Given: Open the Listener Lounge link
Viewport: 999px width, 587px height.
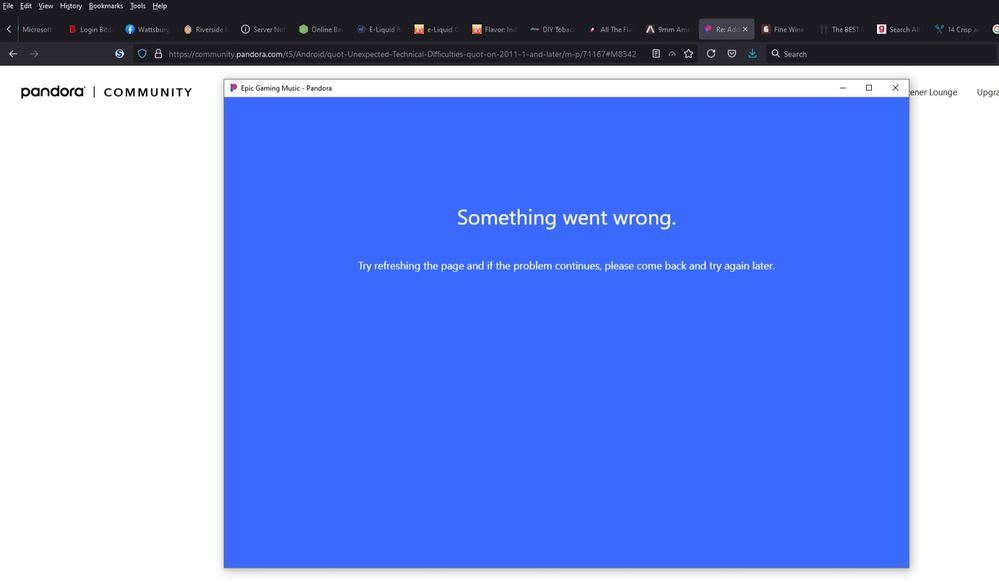Looking at the screenshot, I should (933, 92).
